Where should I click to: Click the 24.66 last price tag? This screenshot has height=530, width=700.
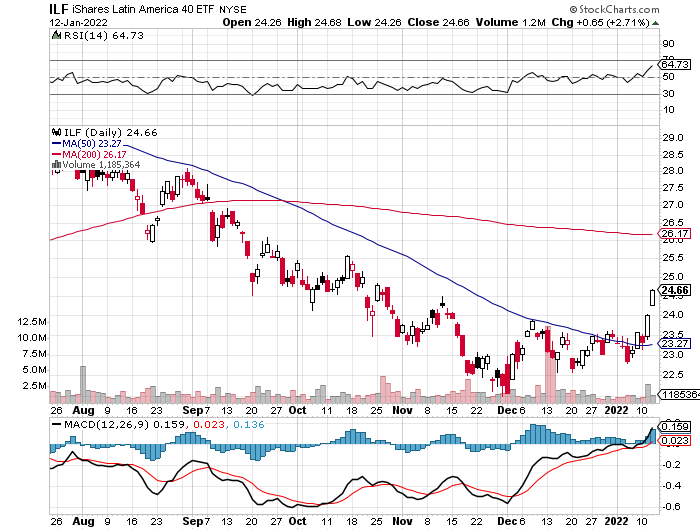pyautogui.click(x=675, y=290)
